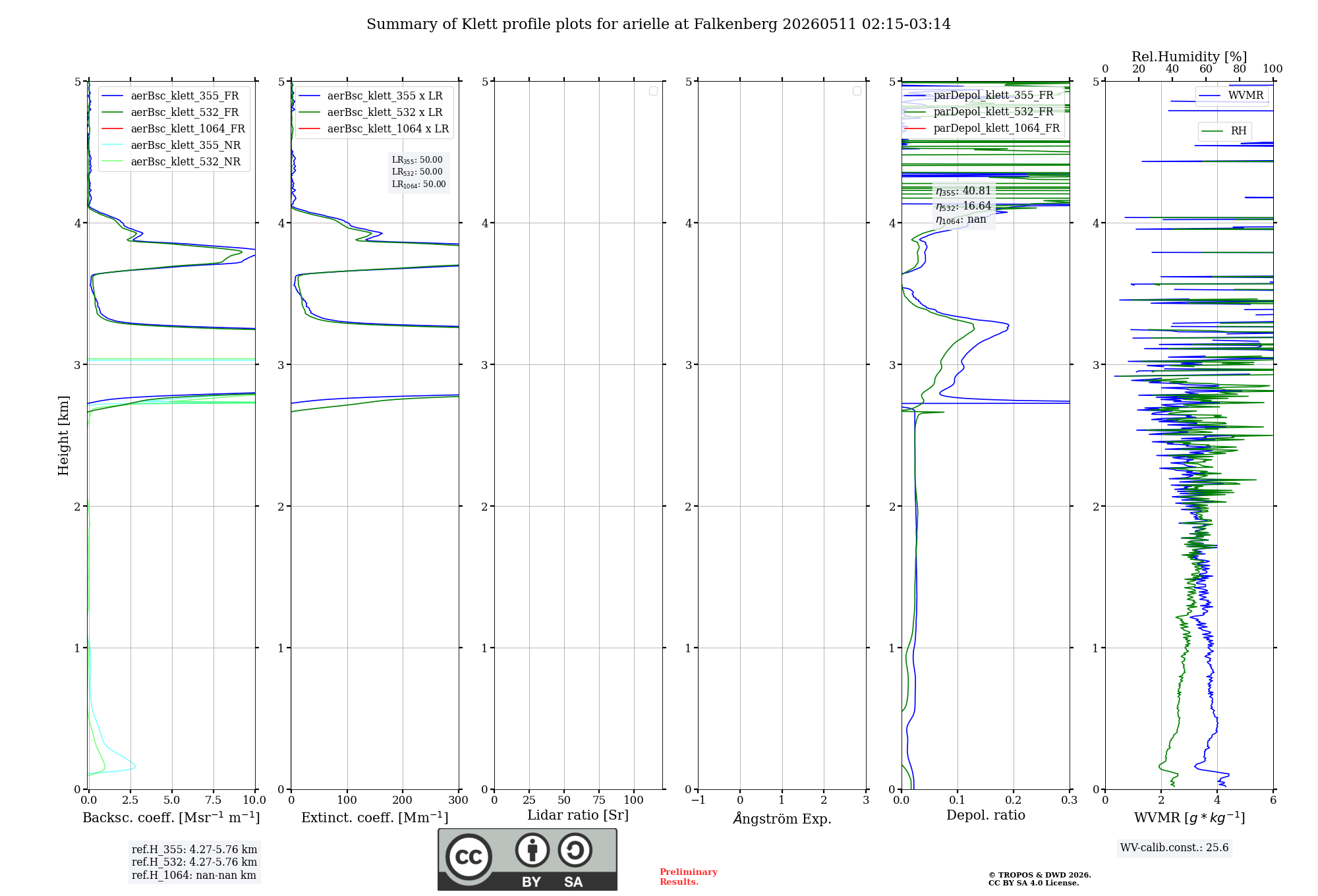Click the Backsc. coeff. axis label
The image size is (1318, 896).
click(x=171, y=818)
